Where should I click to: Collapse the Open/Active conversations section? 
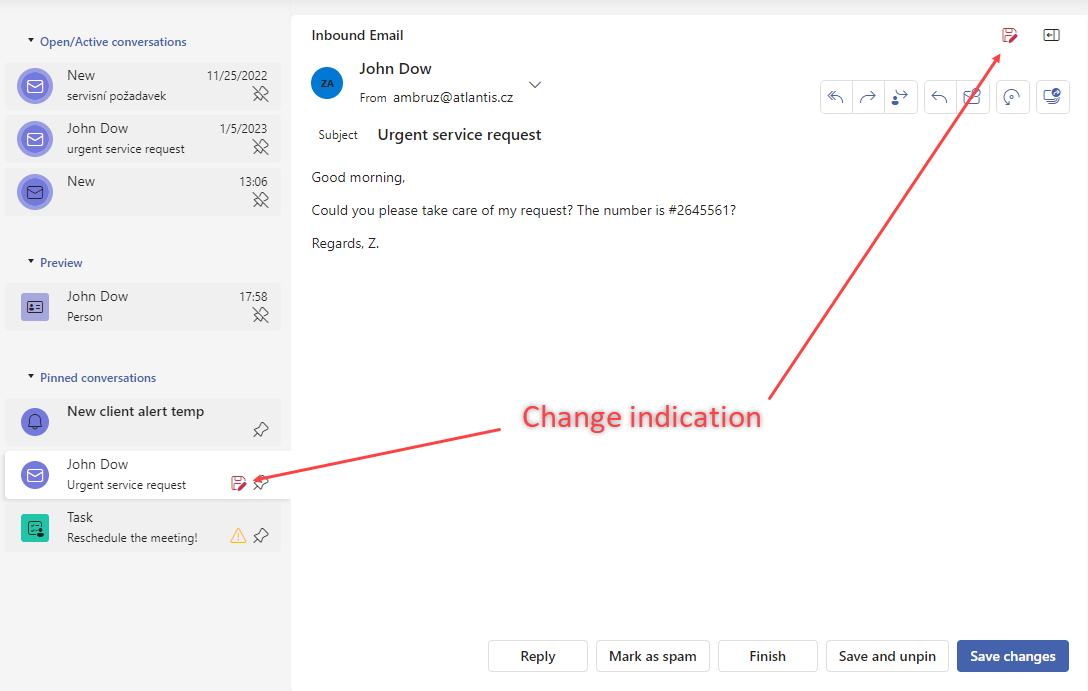coord(31,41)
